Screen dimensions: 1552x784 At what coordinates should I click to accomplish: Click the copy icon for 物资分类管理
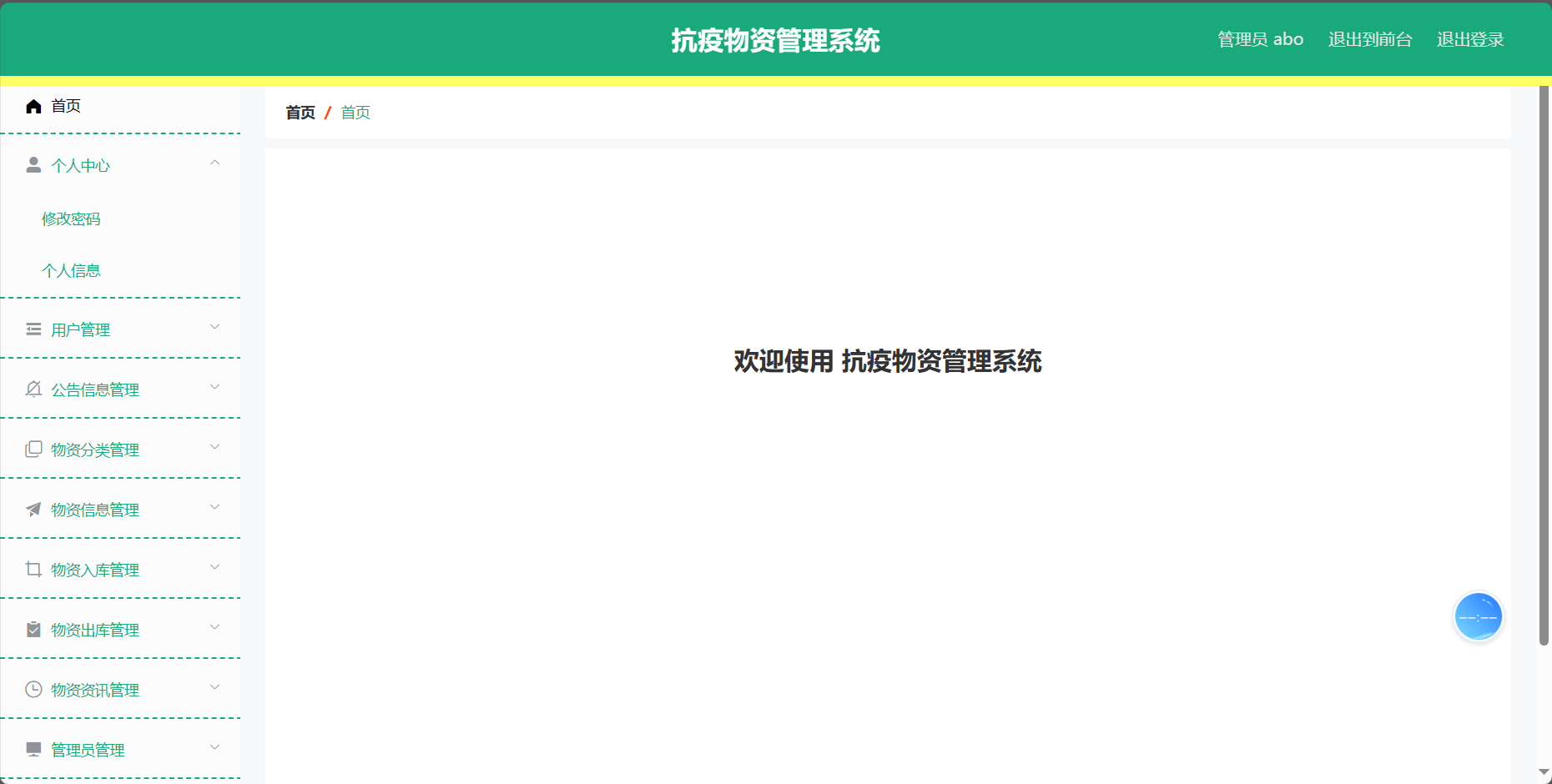tap(33, 450)
